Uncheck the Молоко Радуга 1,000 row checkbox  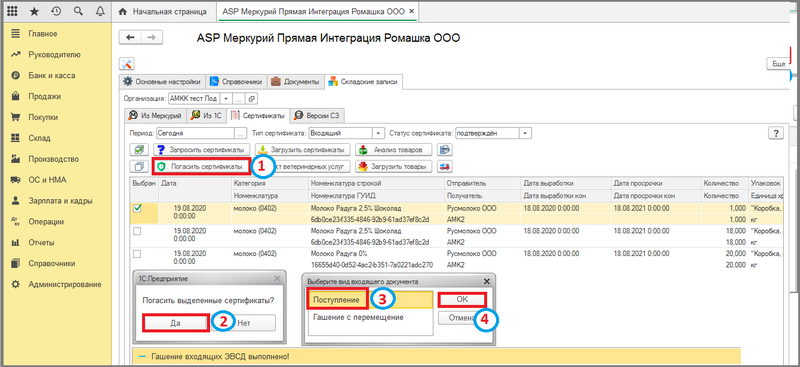coord(137,208)
